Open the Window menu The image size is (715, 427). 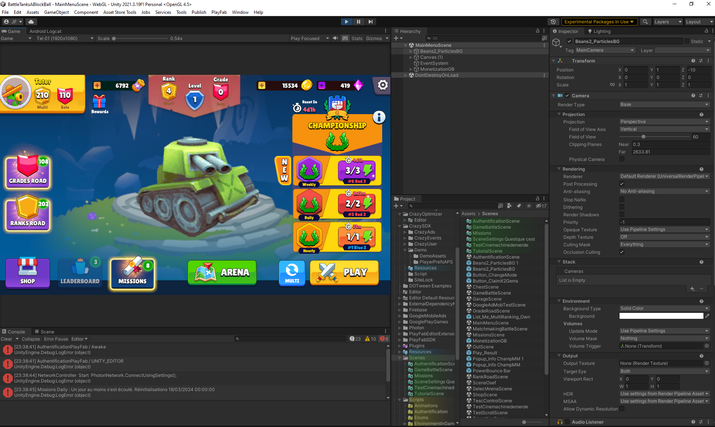pyautogui.click(x=240, y=12)
